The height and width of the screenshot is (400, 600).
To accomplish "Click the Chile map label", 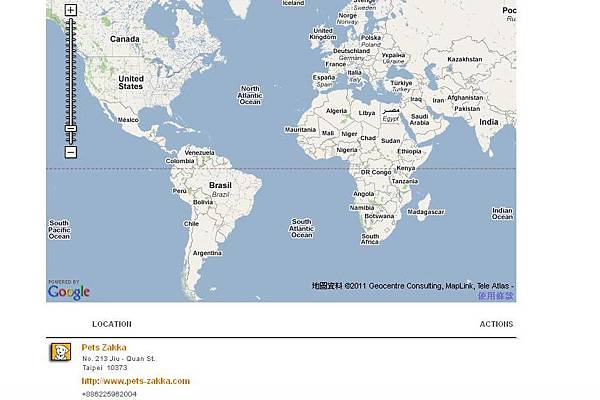I will [x=191, y=224].
